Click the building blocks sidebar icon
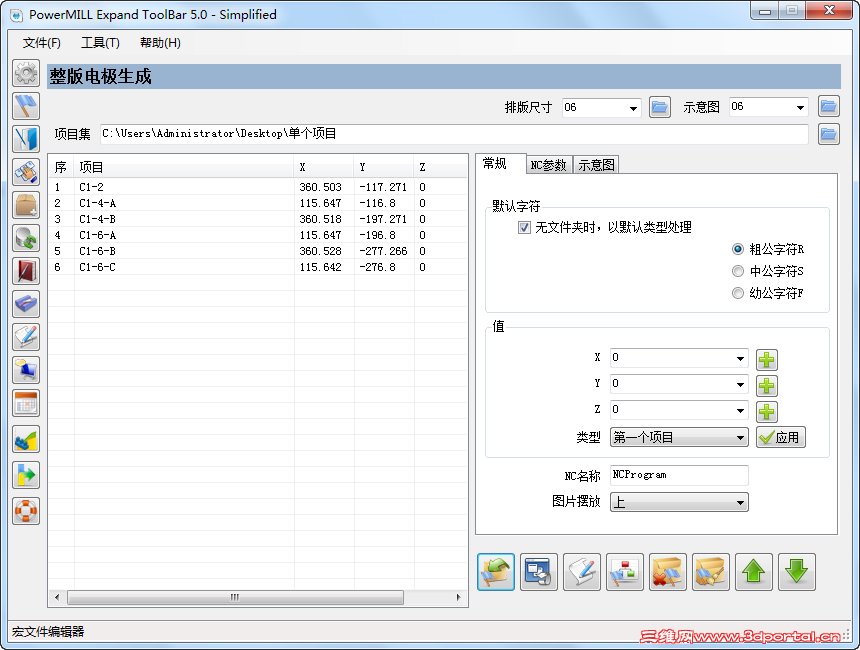Image resolution: width=860 pixels, height=650 pixels. (x=26, y=439)
